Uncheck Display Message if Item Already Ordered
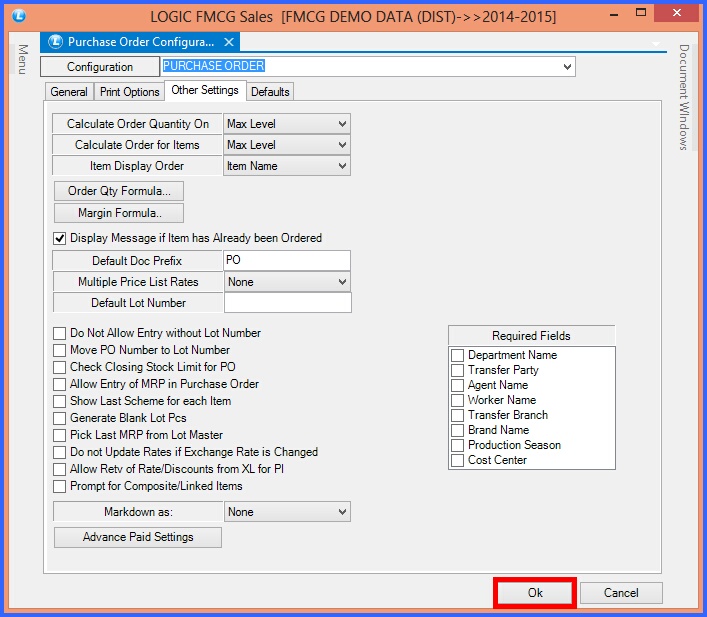 click(x=60, y=238)
